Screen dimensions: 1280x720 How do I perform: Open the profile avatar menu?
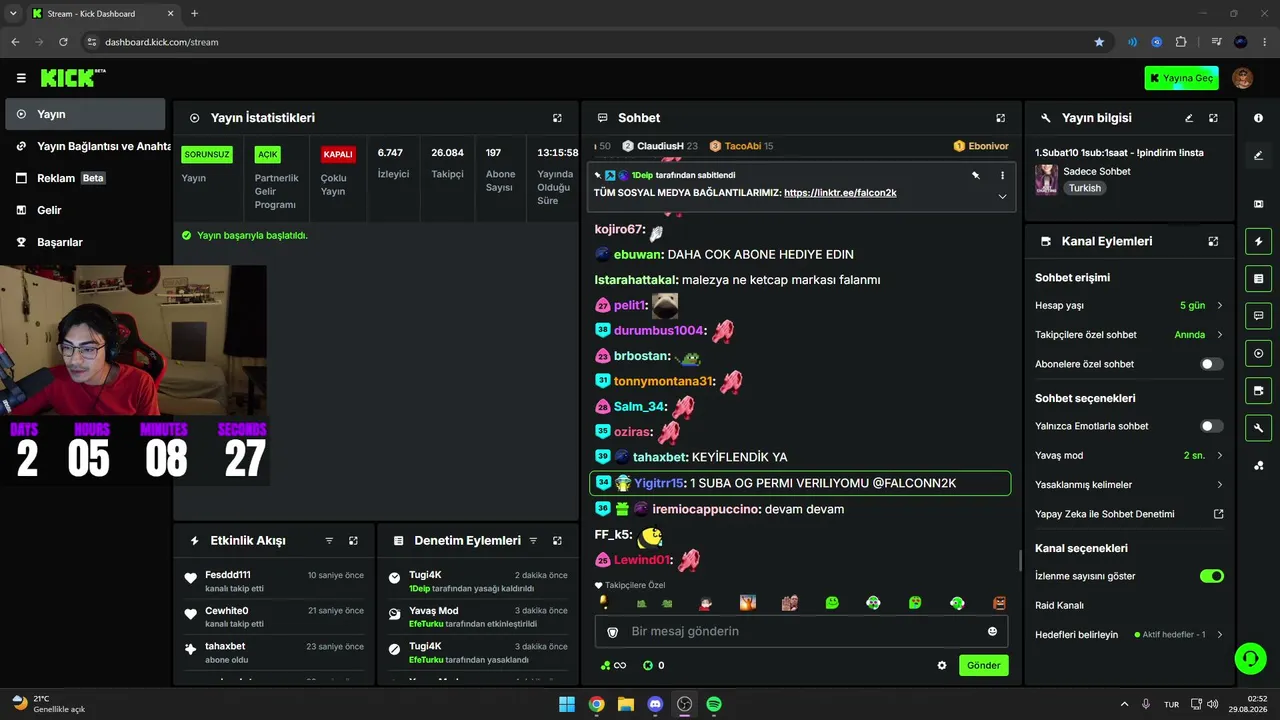pos(1242,78)
